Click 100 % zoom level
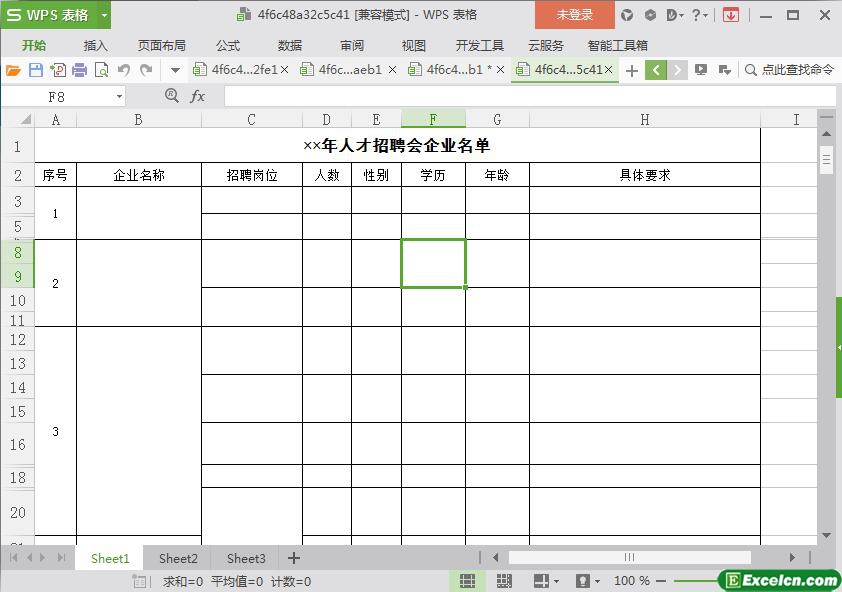The width and height of the screenshot is (842, 592). [x=632, y=581]
